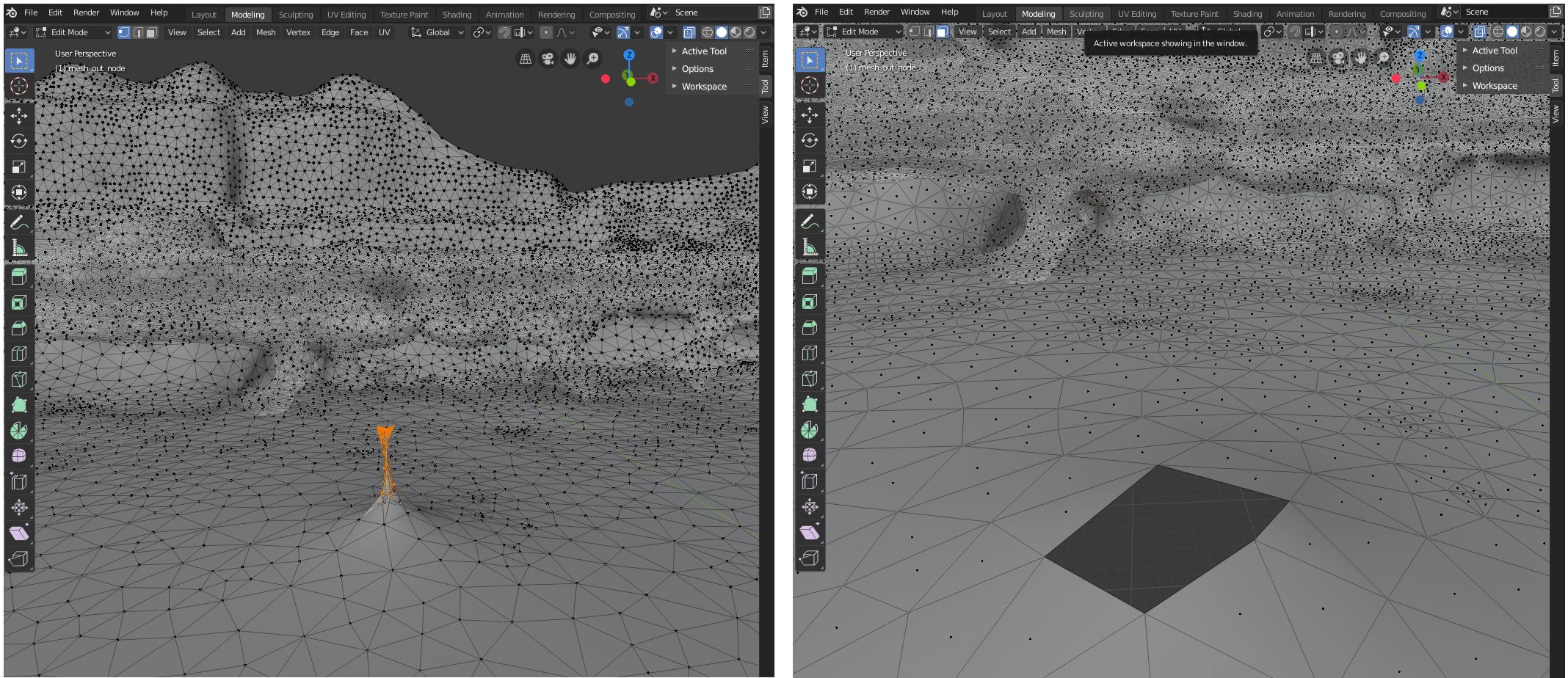The height and width of the screenshot is (678, 1568).
Task: Enable vertex select mode in right window
Action: 915,32
